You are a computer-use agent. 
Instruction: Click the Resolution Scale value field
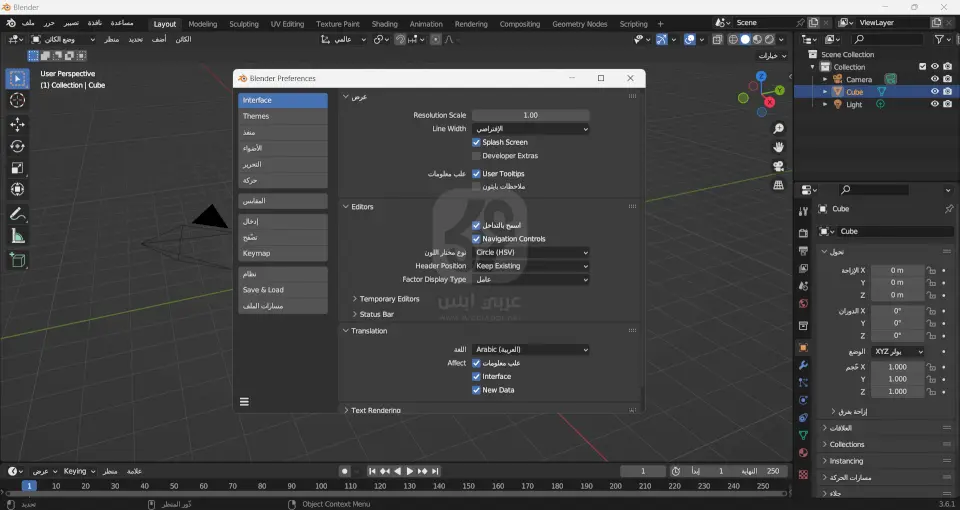tap(530, 115)
